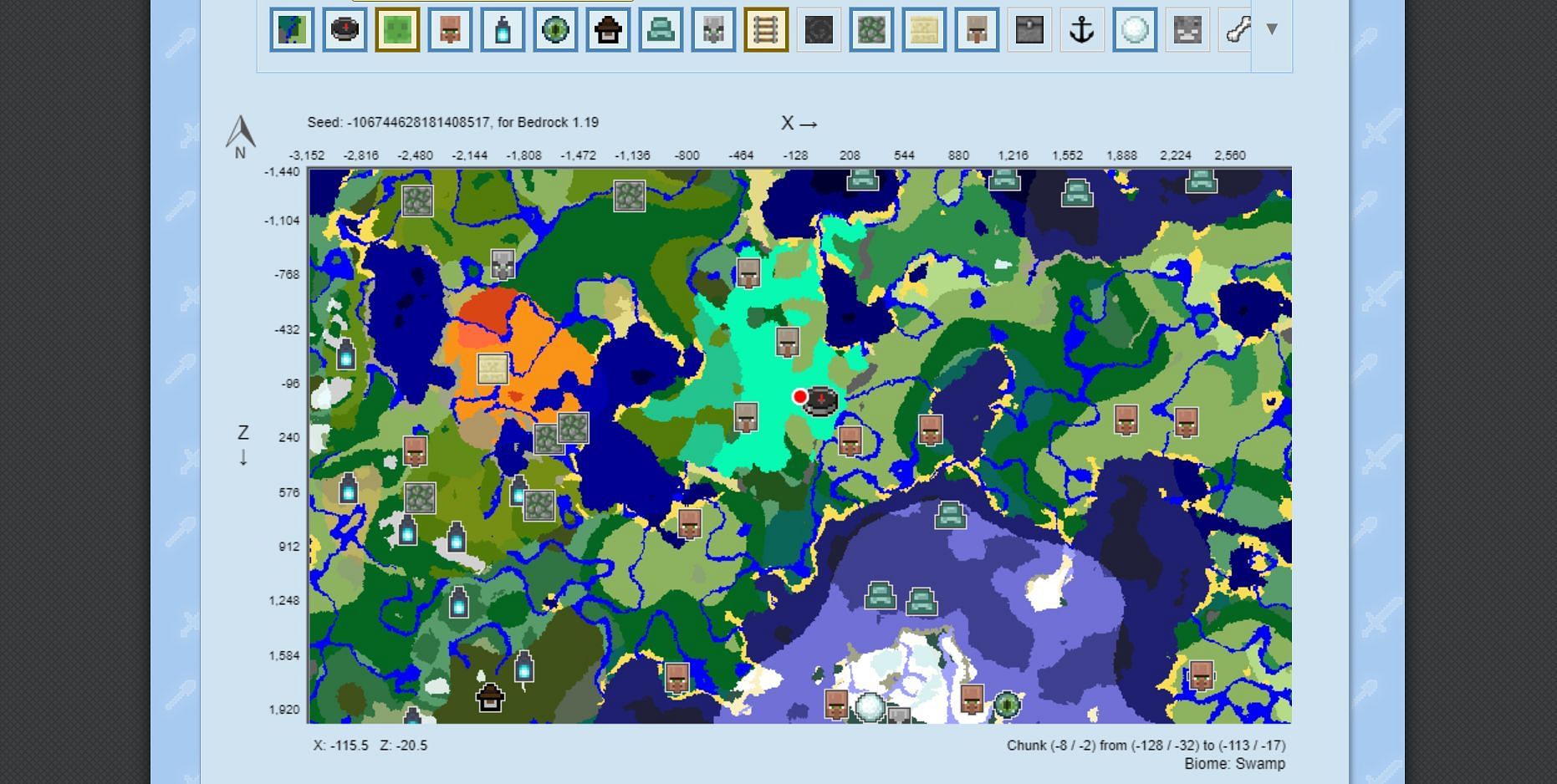Click the village marker at the far bottom-right of the map
This screenshot has height=784, width=1557.
click(x=1202, y=675)
